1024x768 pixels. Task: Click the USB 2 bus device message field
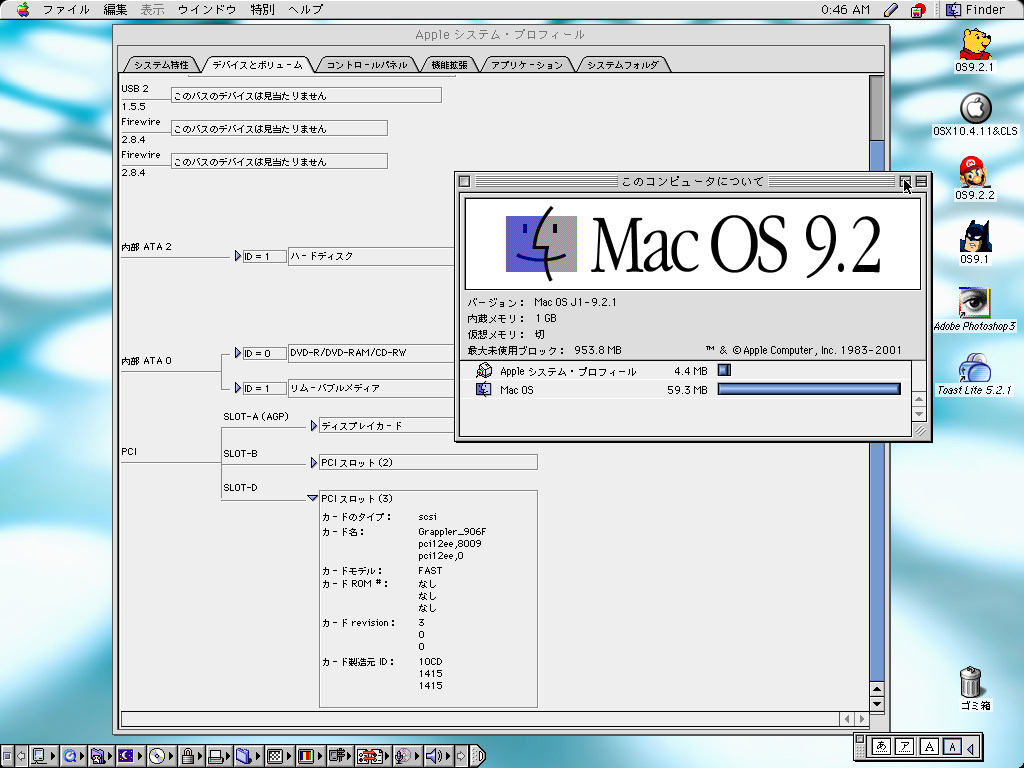[x=306, y=95]
